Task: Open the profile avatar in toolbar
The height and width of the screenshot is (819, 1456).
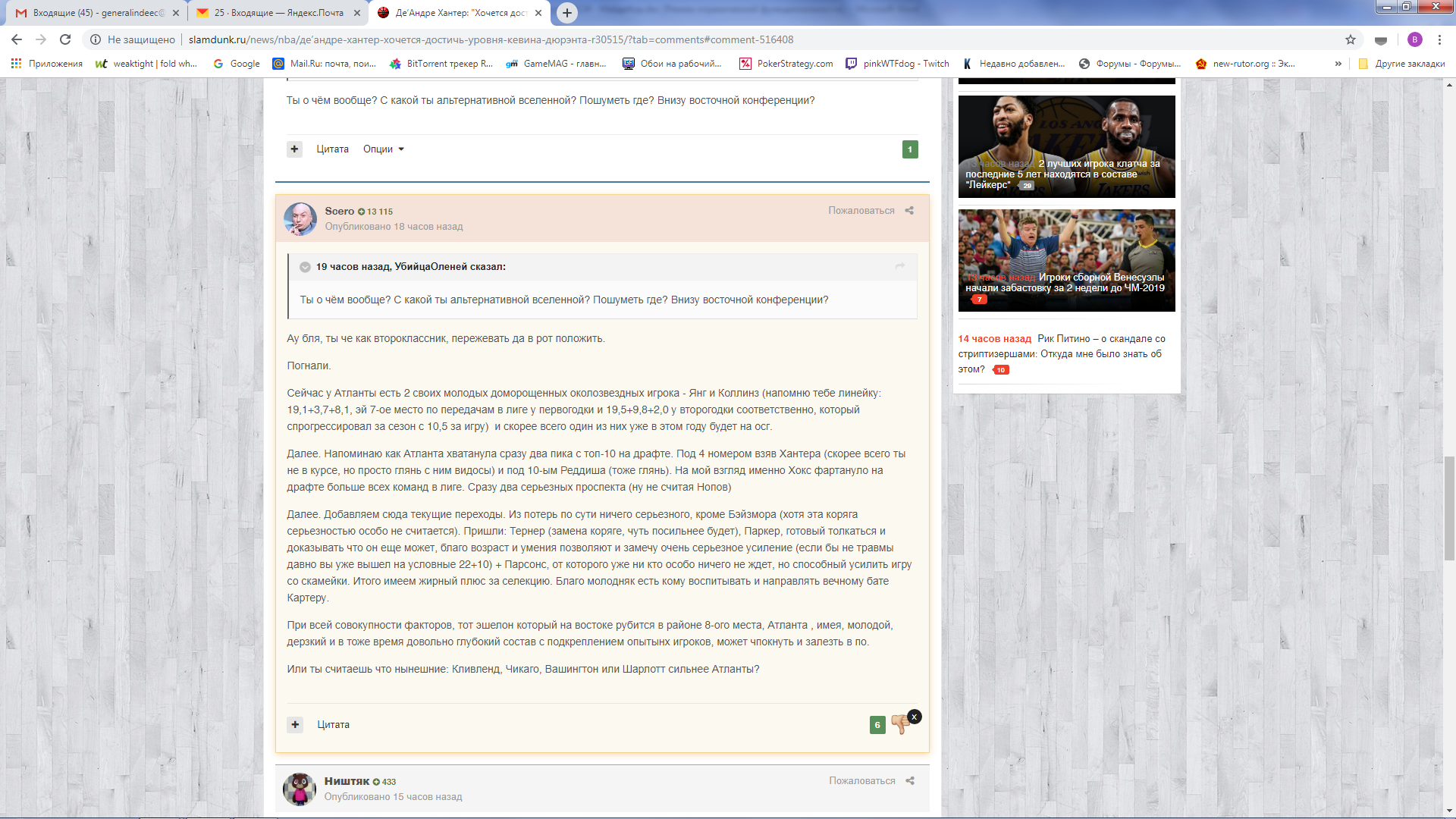Action: click(1414, 39)
